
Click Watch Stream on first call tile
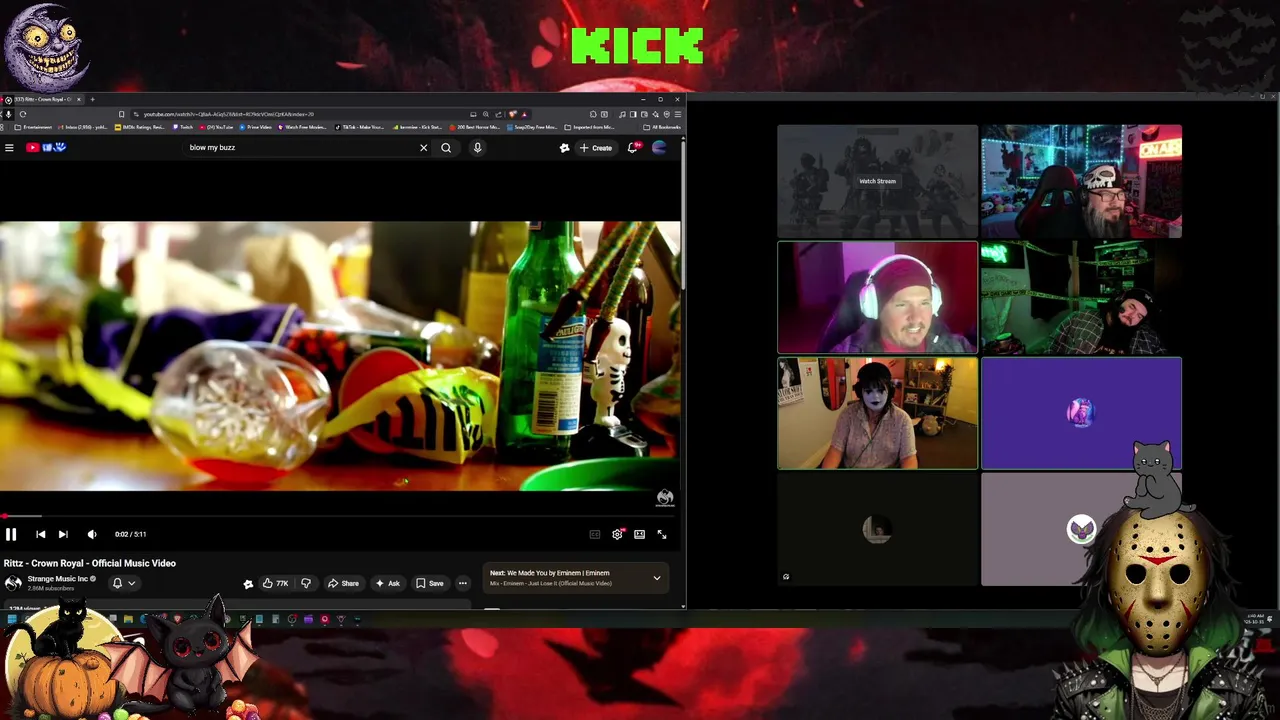pyautogui.click(x=877, y=181)
